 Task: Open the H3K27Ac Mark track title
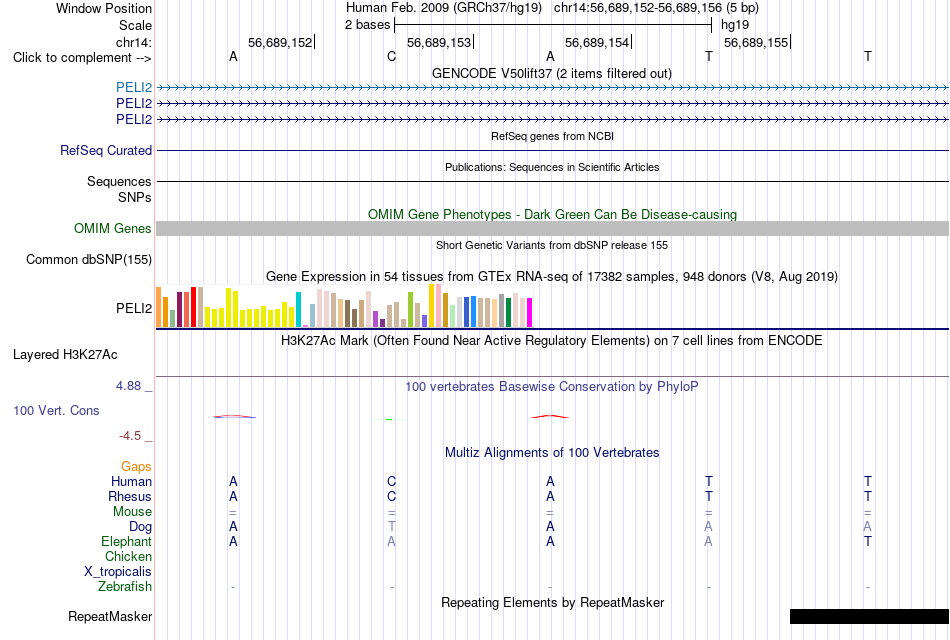click(552, 341)
